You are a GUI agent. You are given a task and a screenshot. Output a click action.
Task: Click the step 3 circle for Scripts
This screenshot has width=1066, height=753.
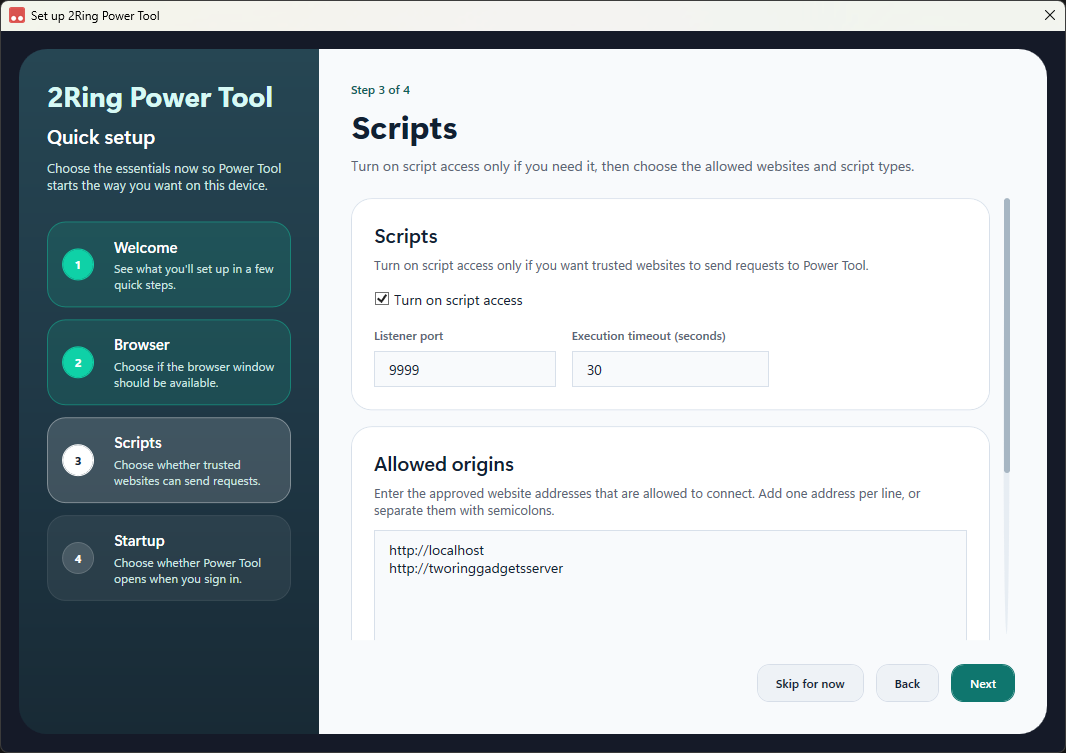point(78,461)
